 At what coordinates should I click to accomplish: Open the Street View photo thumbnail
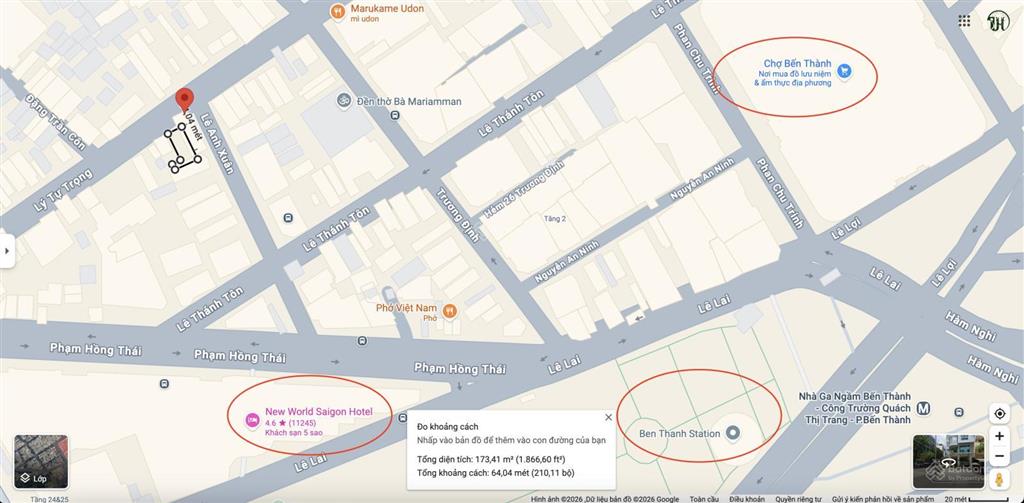(x=948, y=462)
